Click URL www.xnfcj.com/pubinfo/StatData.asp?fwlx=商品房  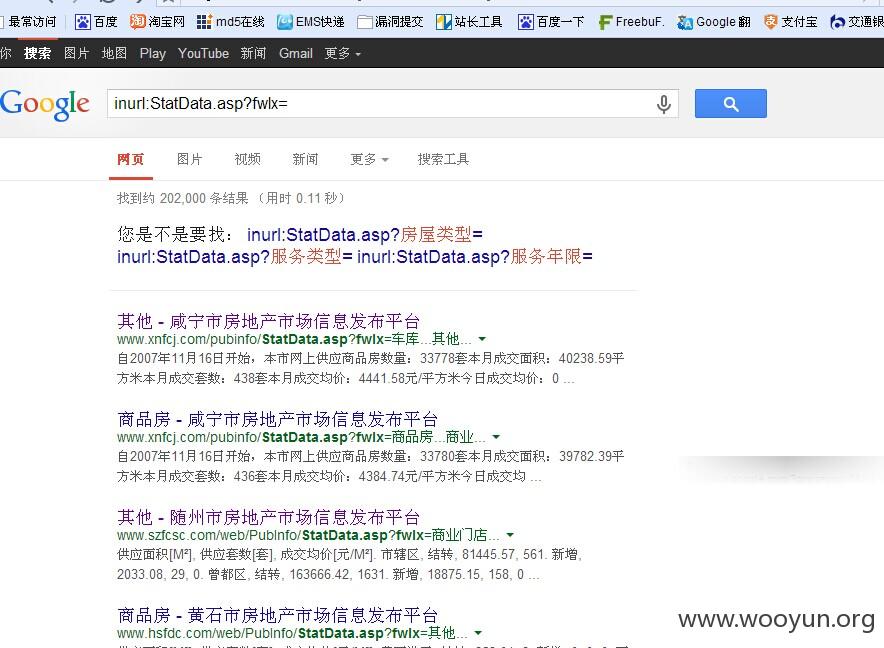pos(301,437)
